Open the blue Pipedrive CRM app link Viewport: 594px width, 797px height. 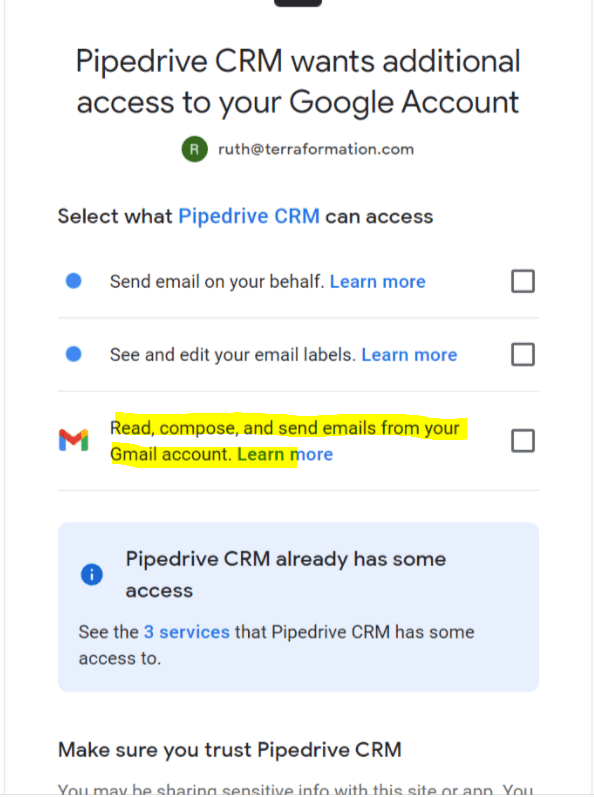(249, 216)
